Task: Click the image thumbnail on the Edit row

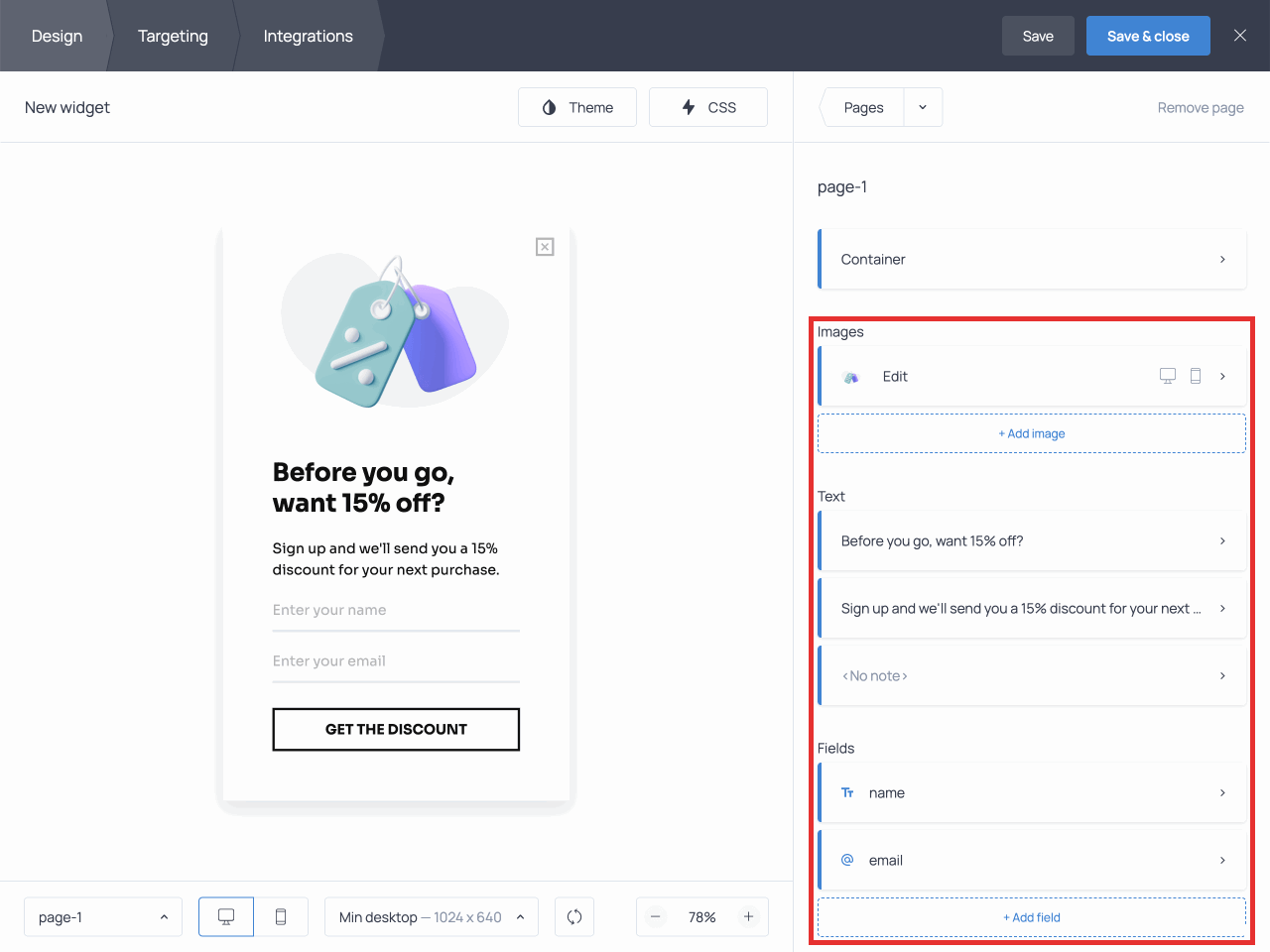Action: pyautogui.click(x=850, y=377)
